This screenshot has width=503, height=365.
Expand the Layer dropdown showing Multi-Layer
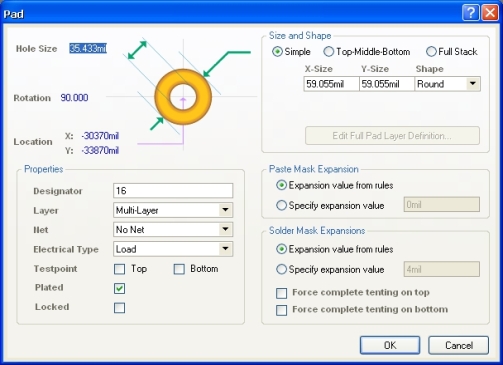(226, 210)
